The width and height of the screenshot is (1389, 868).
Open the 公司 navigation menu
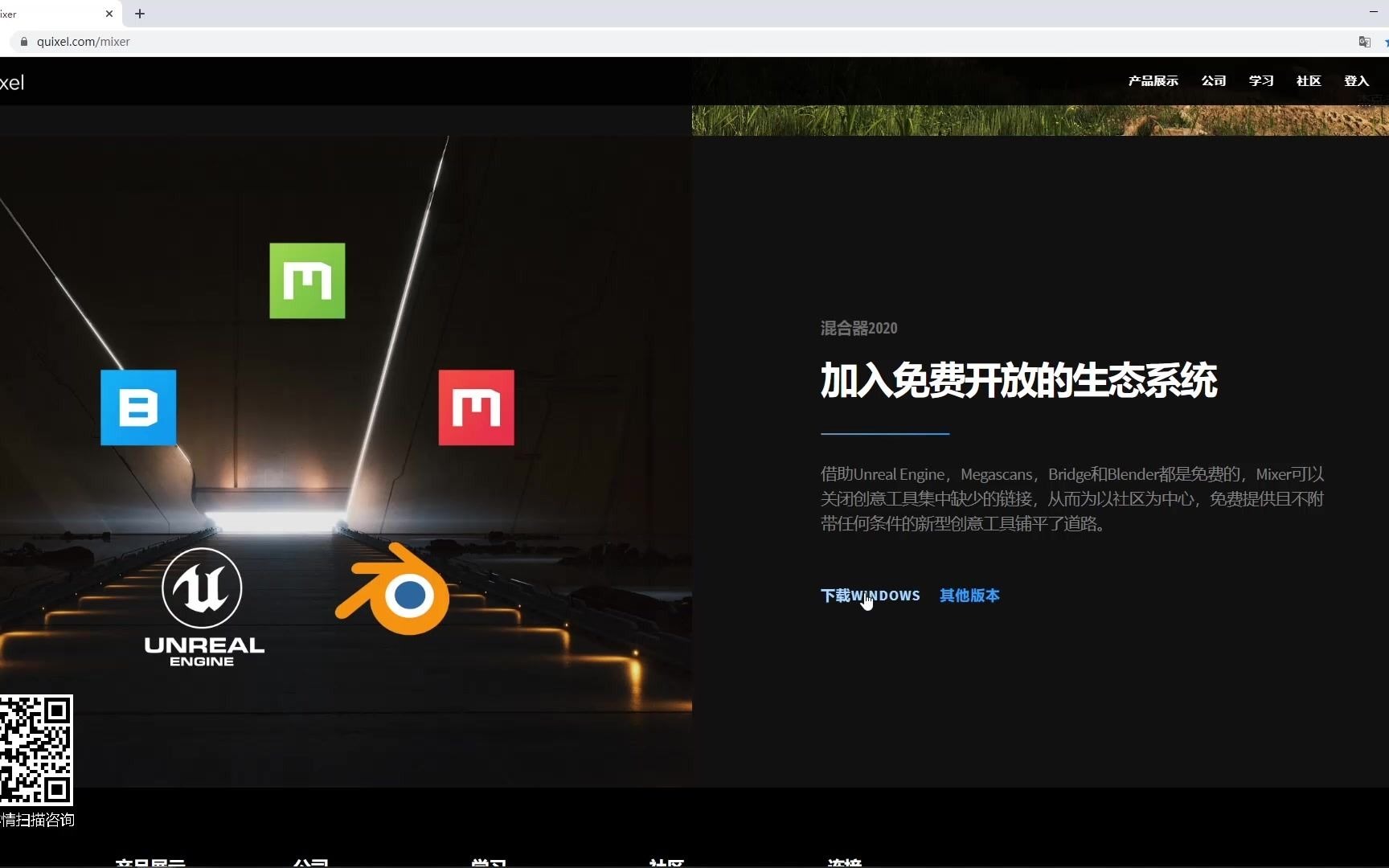(x=1214, y=81)
